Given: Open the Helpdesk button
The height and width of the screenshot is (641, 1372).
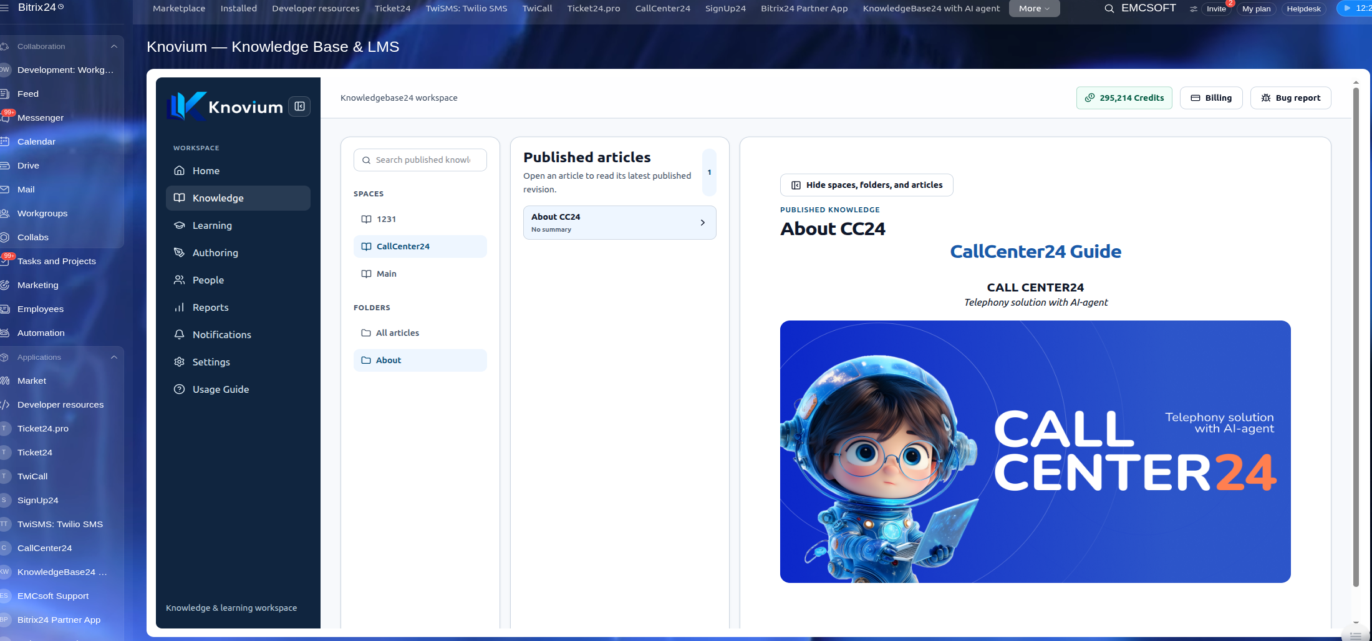Looking at the screenshot, I should 1303,8.
